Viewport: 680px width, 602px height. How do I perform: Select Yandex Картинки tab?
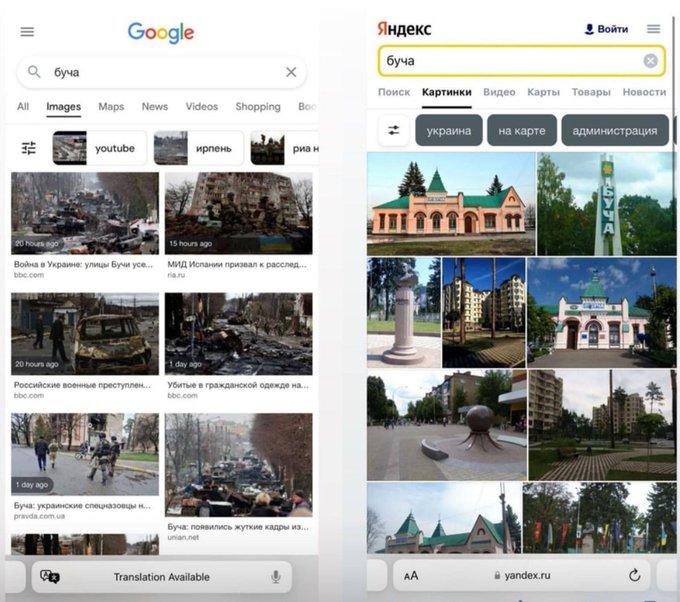[x=447, y=92]
